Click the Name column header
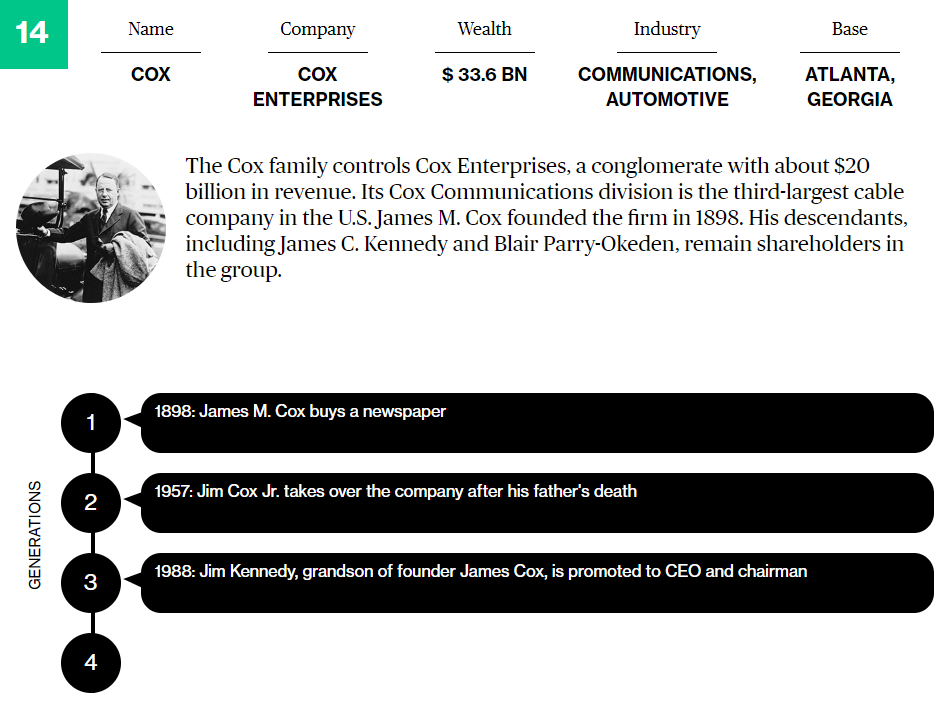The height and width of the screenshot is (727, 952). click(x=151, y=29)
